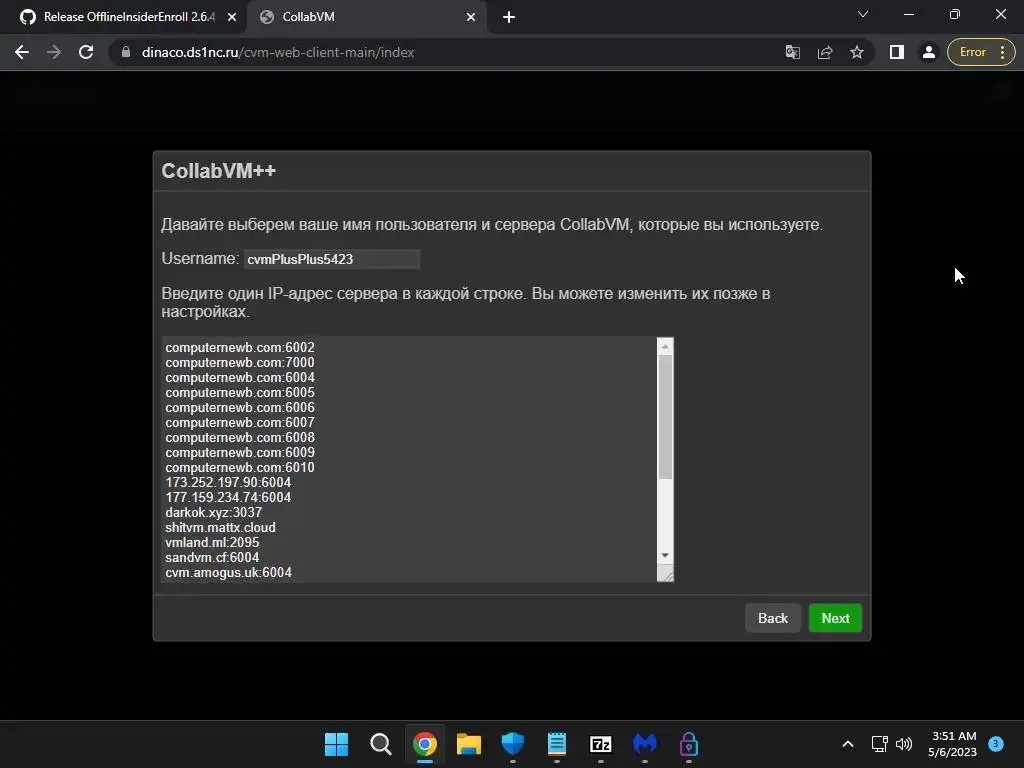Open Notepad from the taskbar
The width and height of the screenshot is (1024, 768).
click(x=556, y=744)
